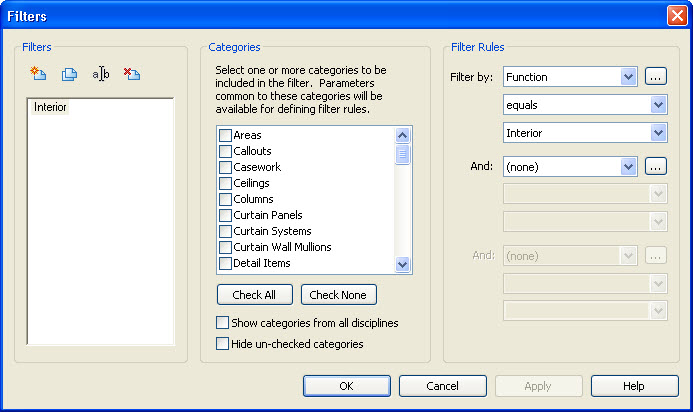Enable Show categories from all disciplines
693x412 pixels.
tap(222, 323)
